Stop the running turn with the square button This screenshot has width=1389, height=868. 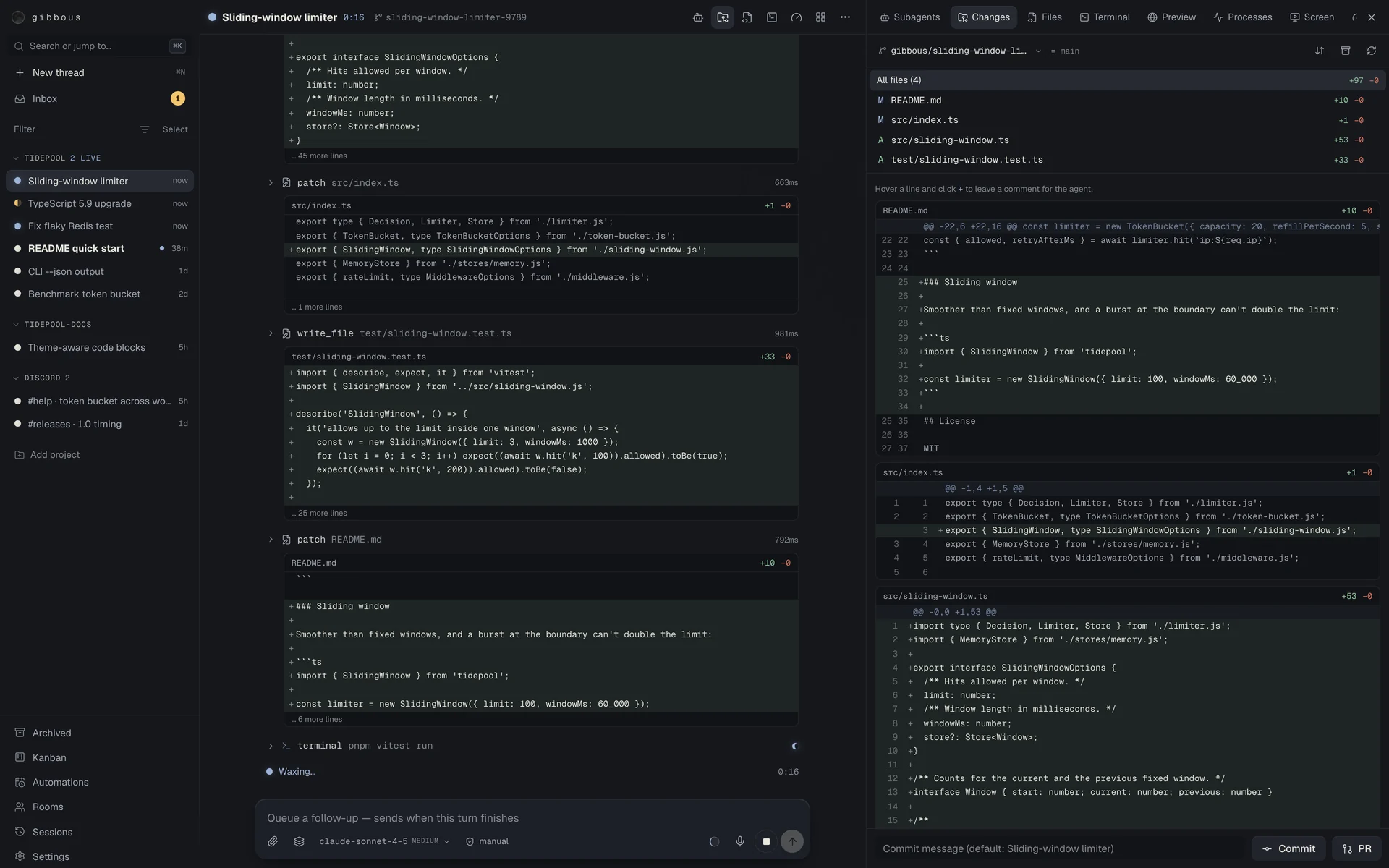pos(766,841)
